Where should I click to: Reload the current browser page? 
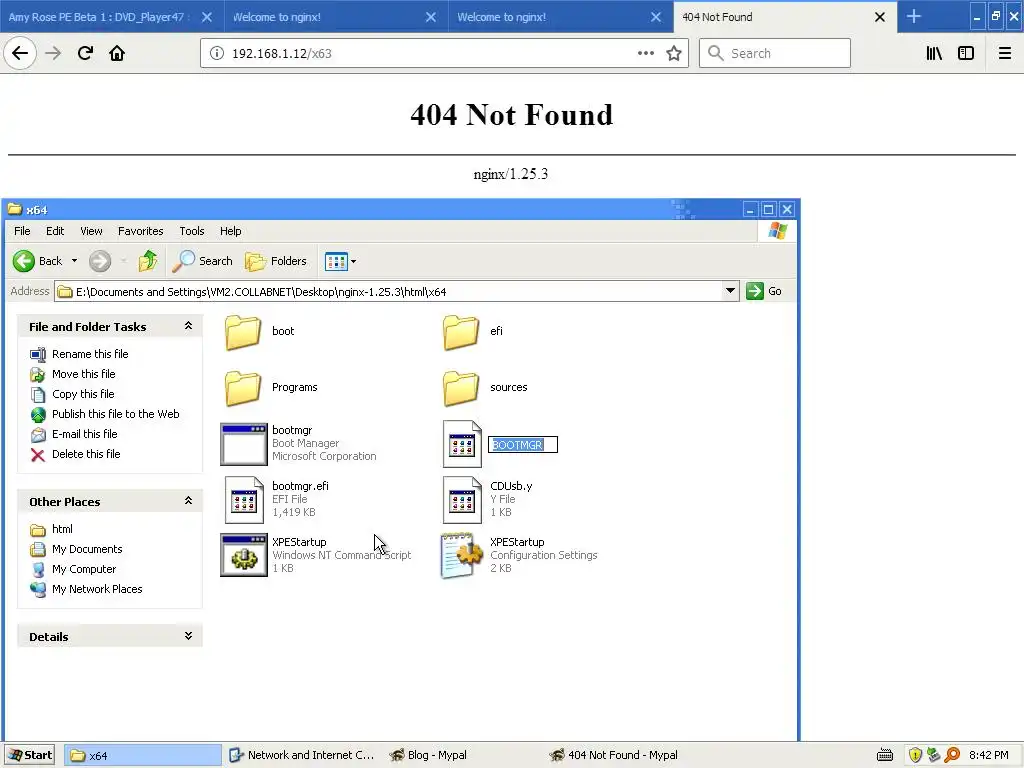click(x=85, y=53)
